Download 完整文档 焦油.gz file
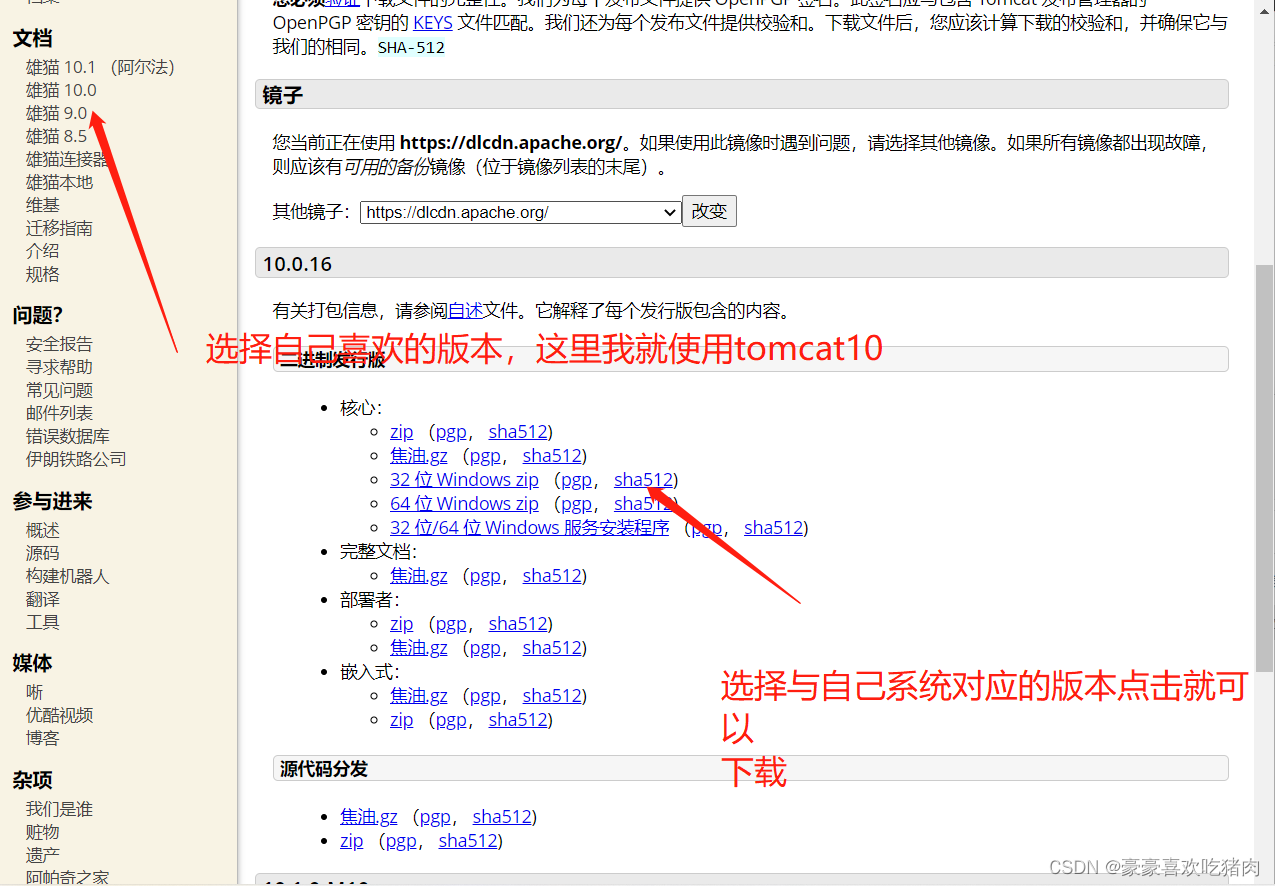This screenshot has height=886, width=1275. coord(419,576)
